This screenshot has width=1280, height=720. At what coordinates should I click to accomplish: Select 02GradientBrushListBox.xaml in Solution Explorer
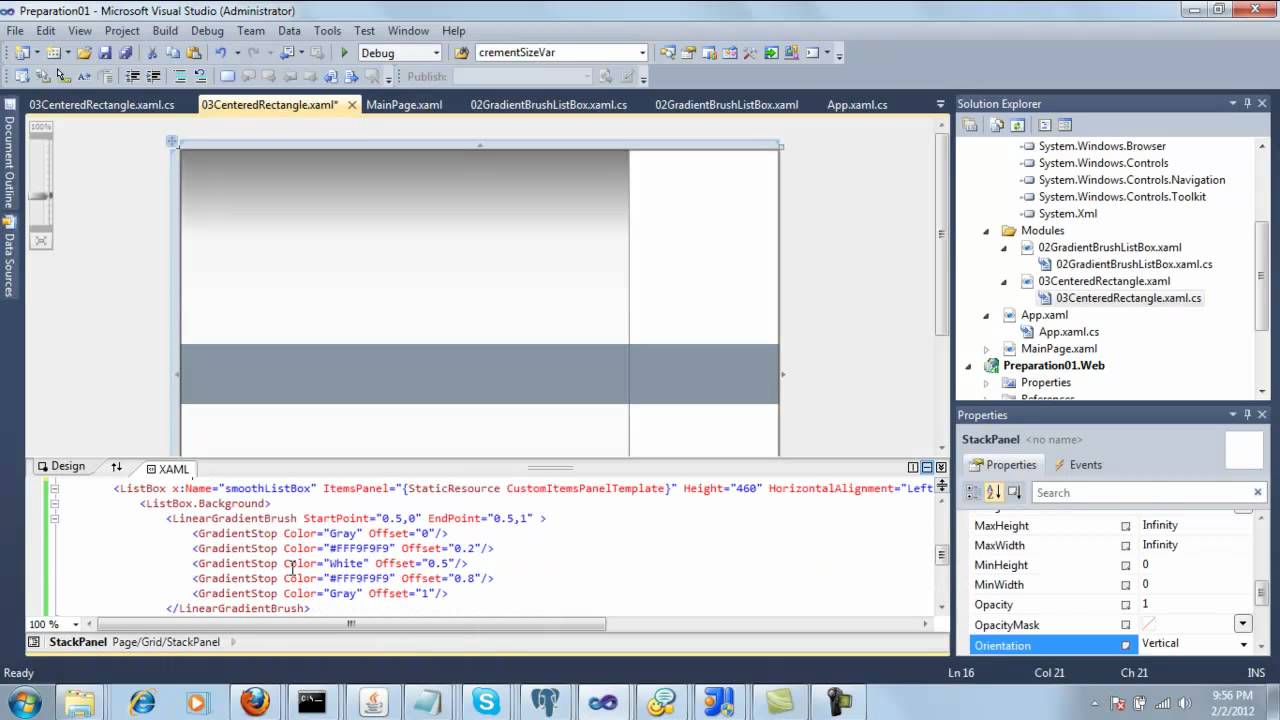[x=1109, y=248]
